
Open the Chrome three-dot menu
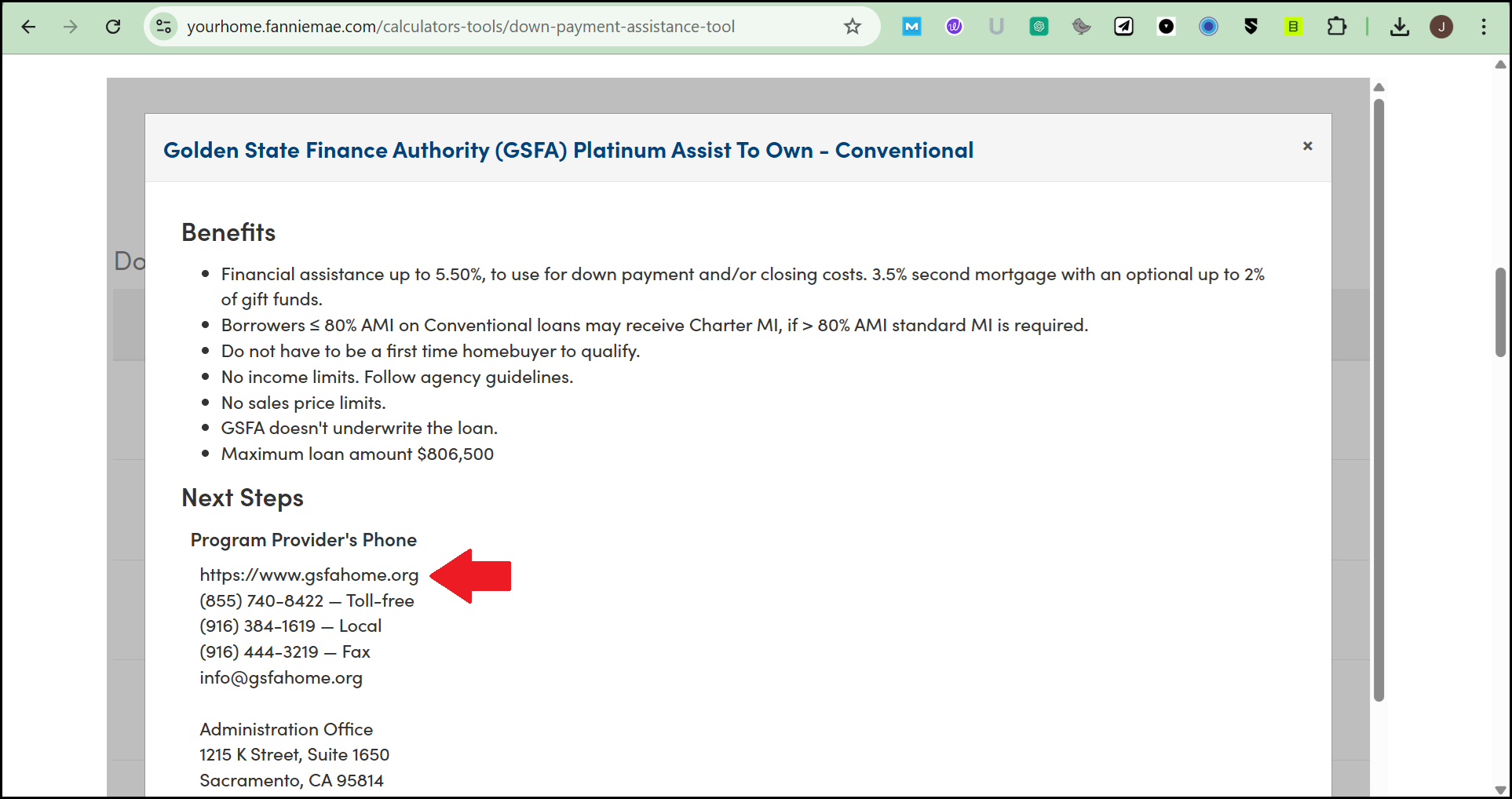click(x=1484, y=27)
